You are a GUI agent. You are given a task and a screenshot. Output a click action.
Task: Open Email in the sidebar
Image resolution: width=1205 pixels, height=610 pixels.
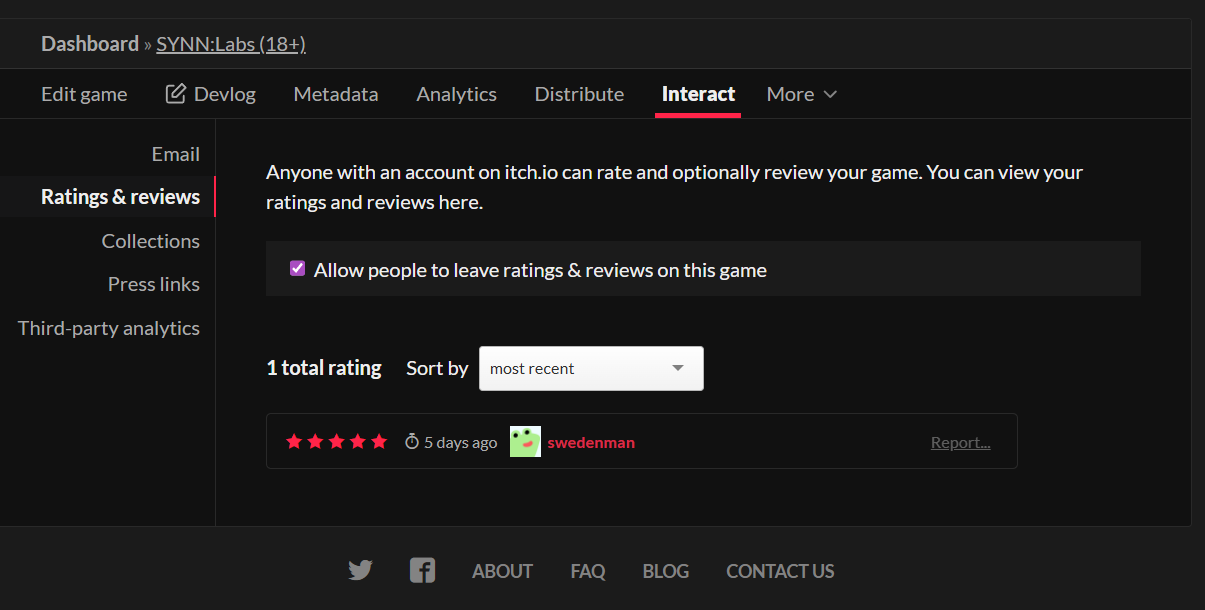pyautogui.click(x=176, y=154)
